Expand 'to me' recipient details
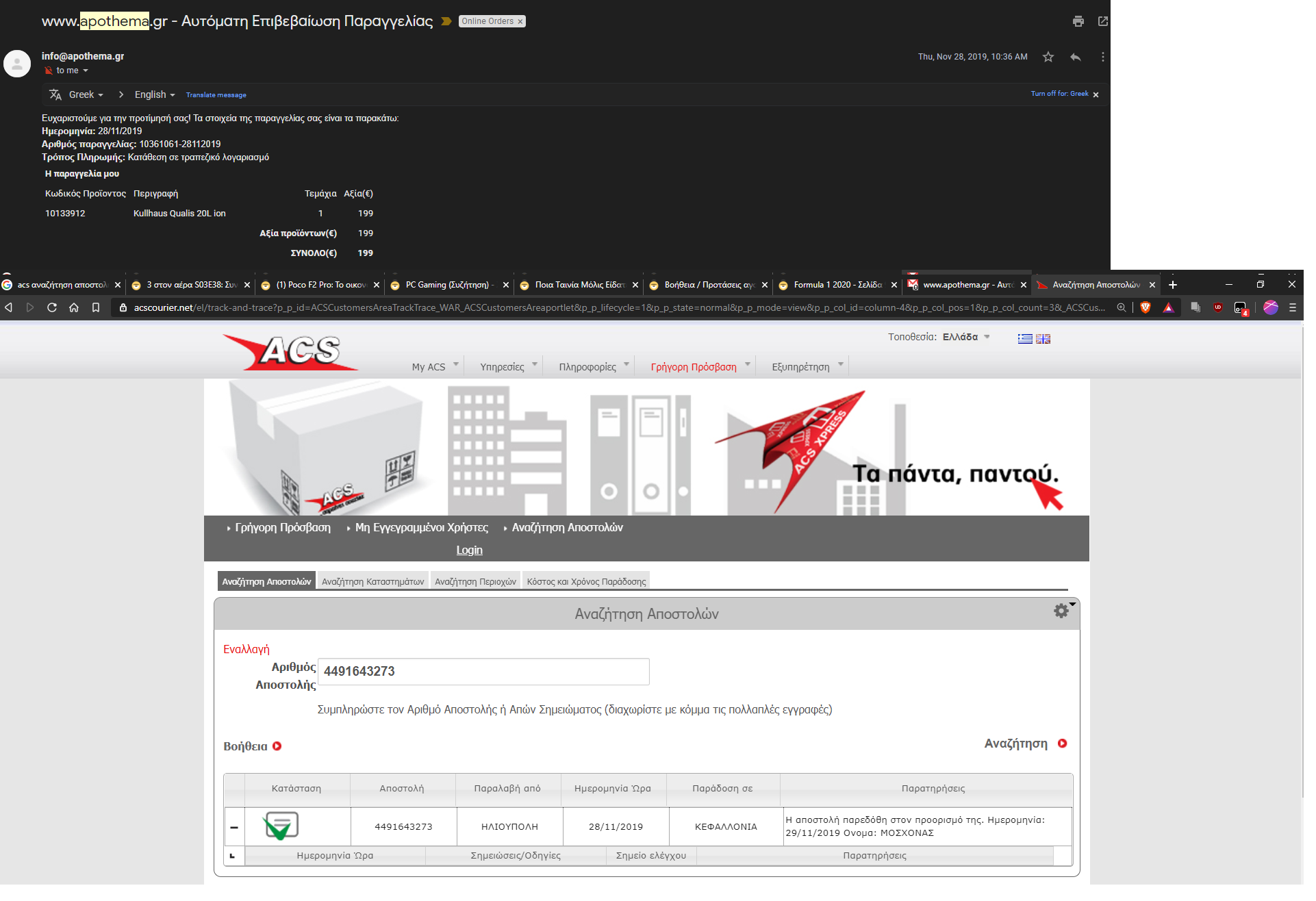Viewport: 1316px width, 901px height. [86, 71]
